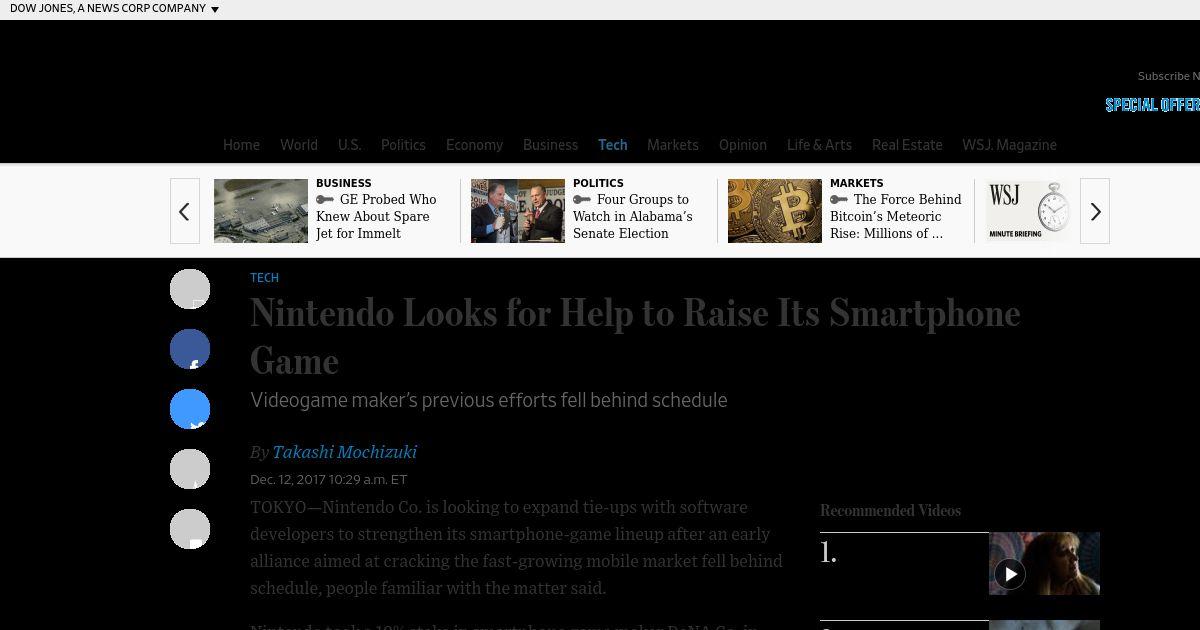The height and width of the screenshot is (630, 1200).
Task: Open Life & Arts section
Action: [819, 145]
